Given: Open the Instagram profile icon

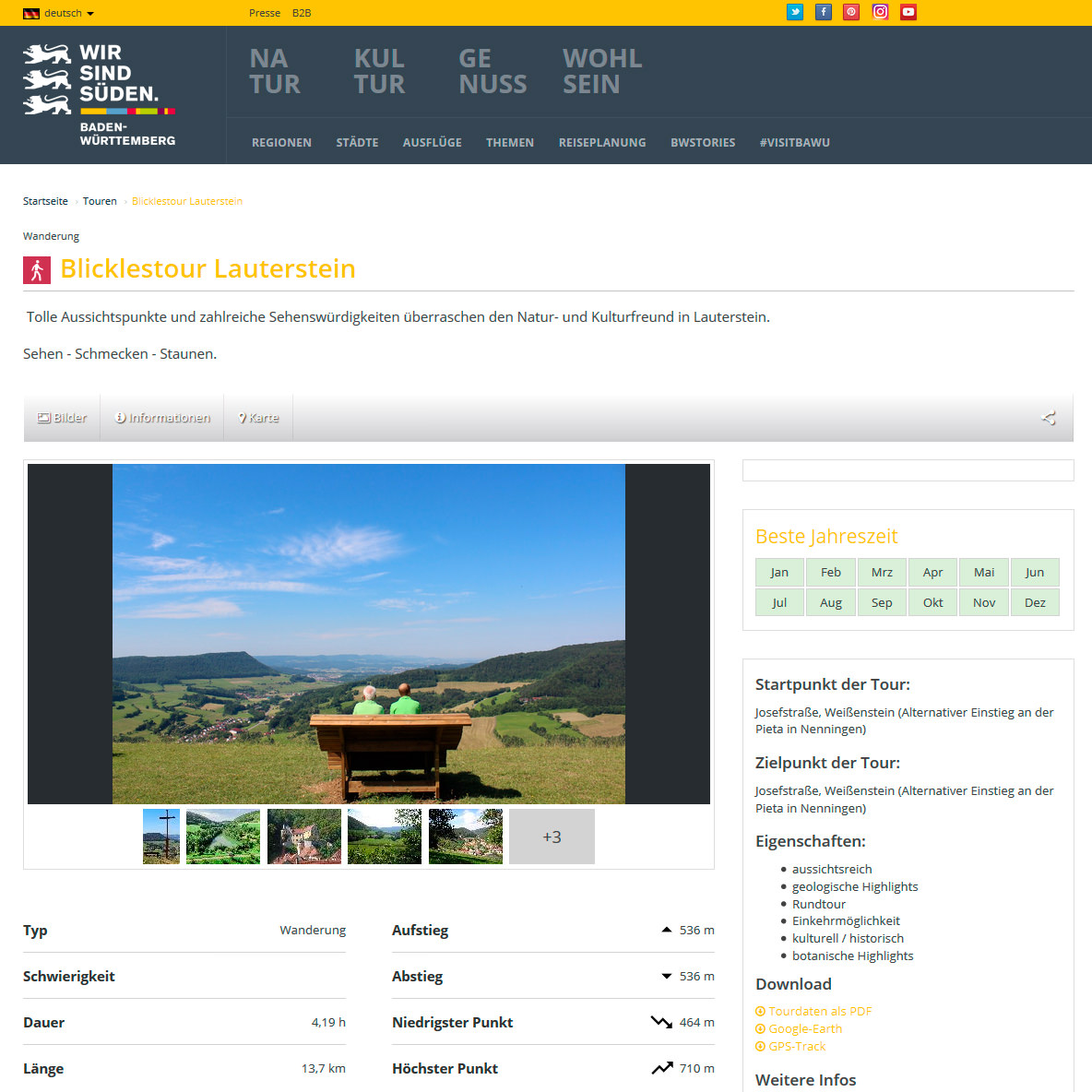Looking at the screenshot, I should [x=880, y=12].
